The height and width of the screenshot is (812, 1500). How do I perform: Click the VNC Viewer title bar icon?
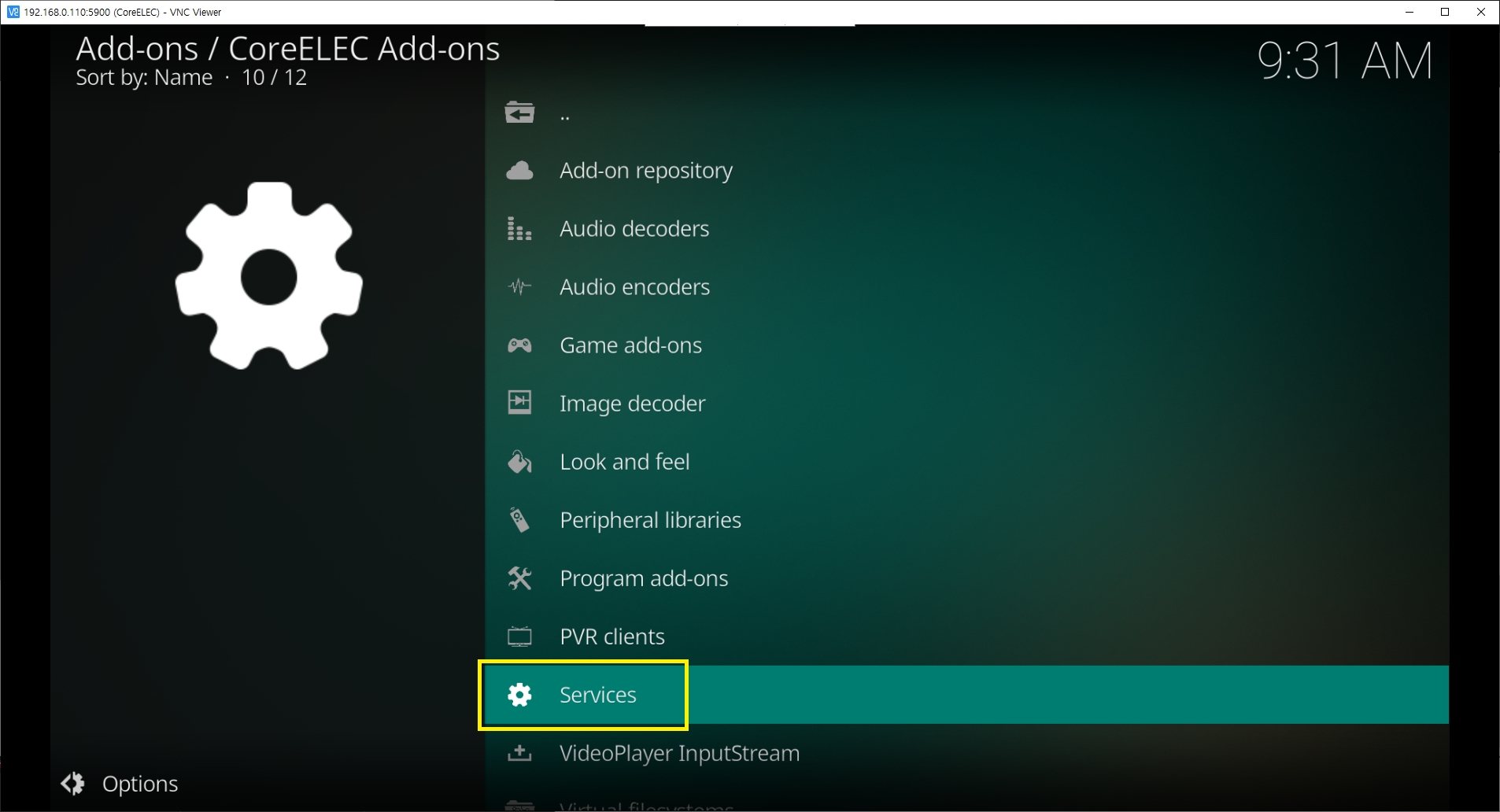[x=13, y=12]
